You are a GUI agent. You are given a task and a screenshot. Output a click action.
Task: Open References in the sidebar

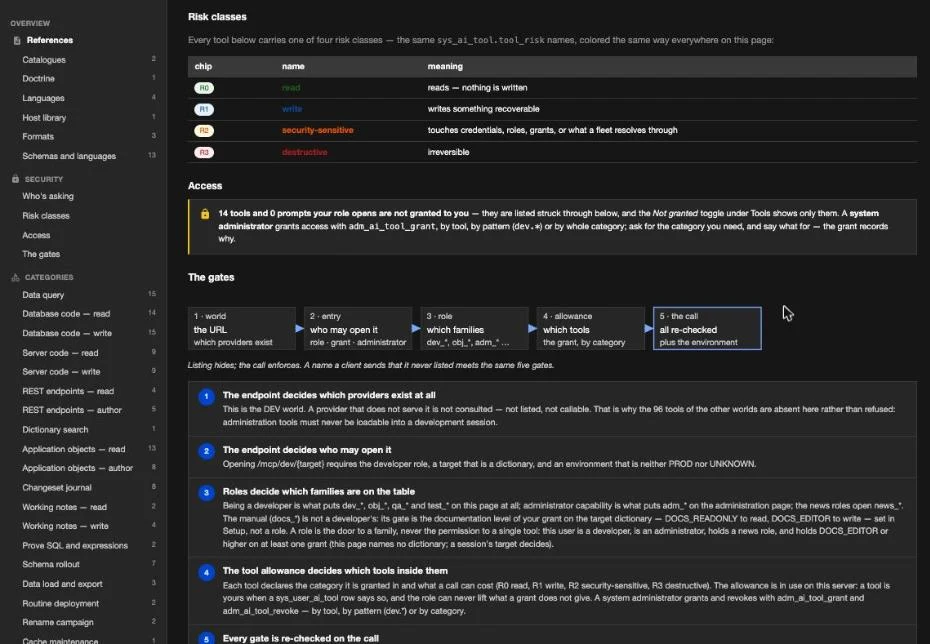coord(50,40)
